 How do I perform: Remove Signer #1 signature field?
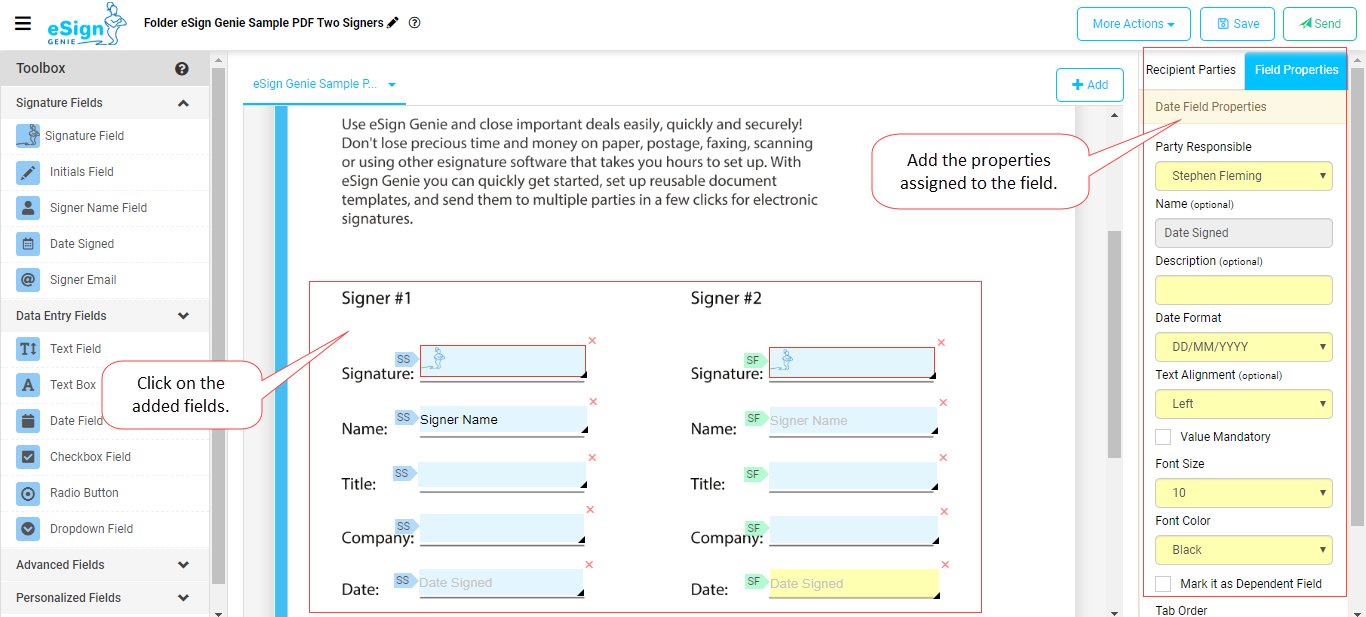click(x=592, y=341)
